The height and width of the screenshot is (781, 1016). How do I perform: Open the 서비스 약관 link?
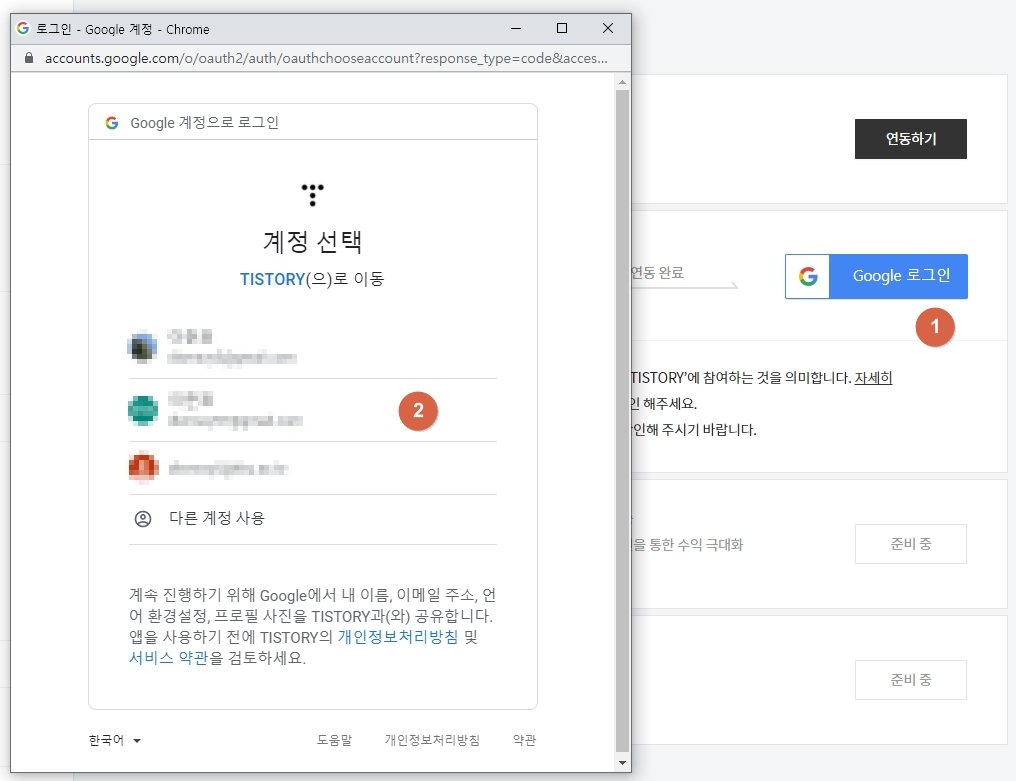pos(168,658)
